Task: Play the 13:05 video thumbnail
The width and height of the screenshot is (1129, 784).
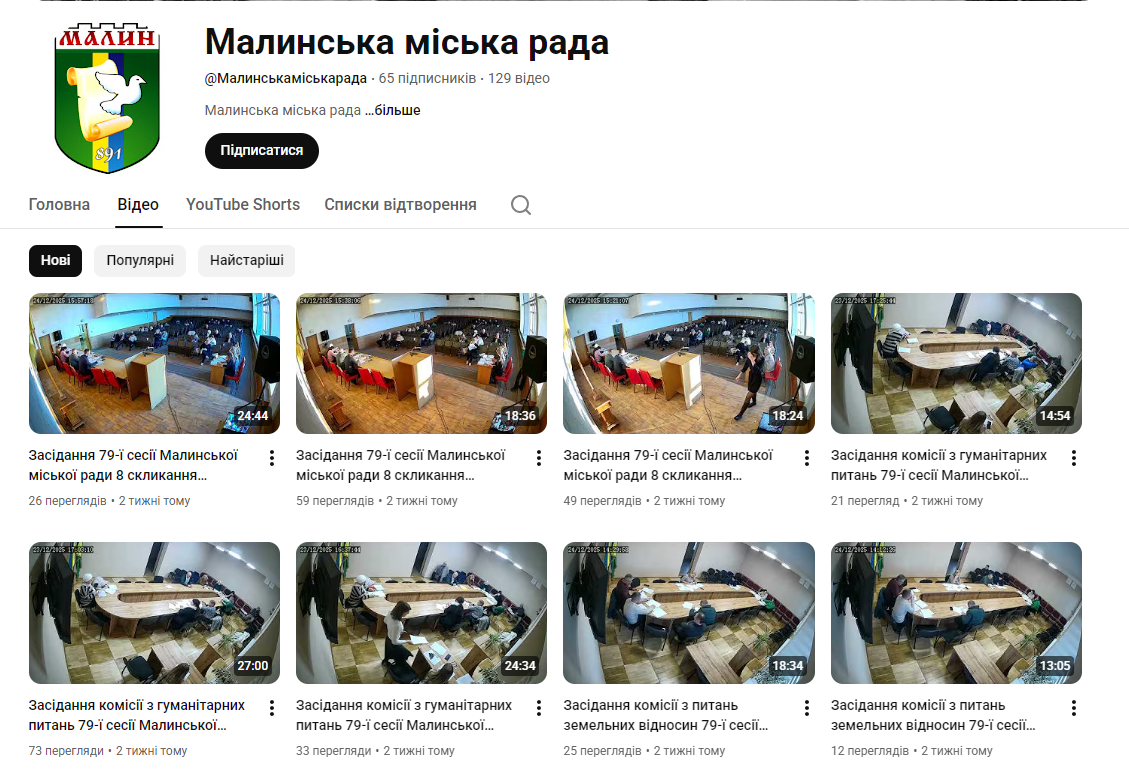Action: tap(956, 612)
